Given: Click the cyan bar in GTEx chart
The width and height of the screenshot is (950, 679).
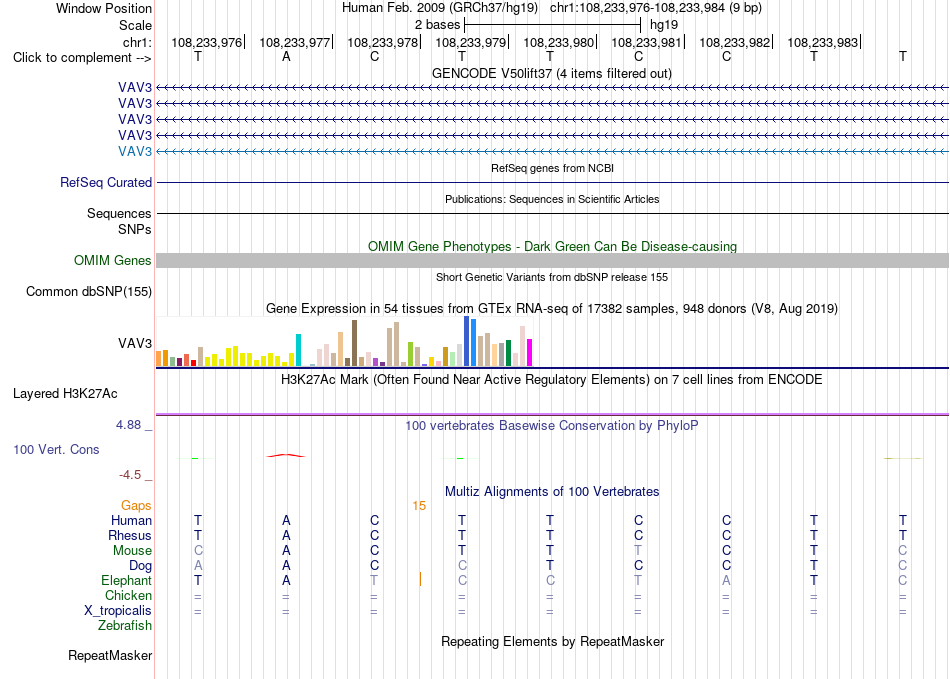Looking at the screenshot, I should pos(298,350).
